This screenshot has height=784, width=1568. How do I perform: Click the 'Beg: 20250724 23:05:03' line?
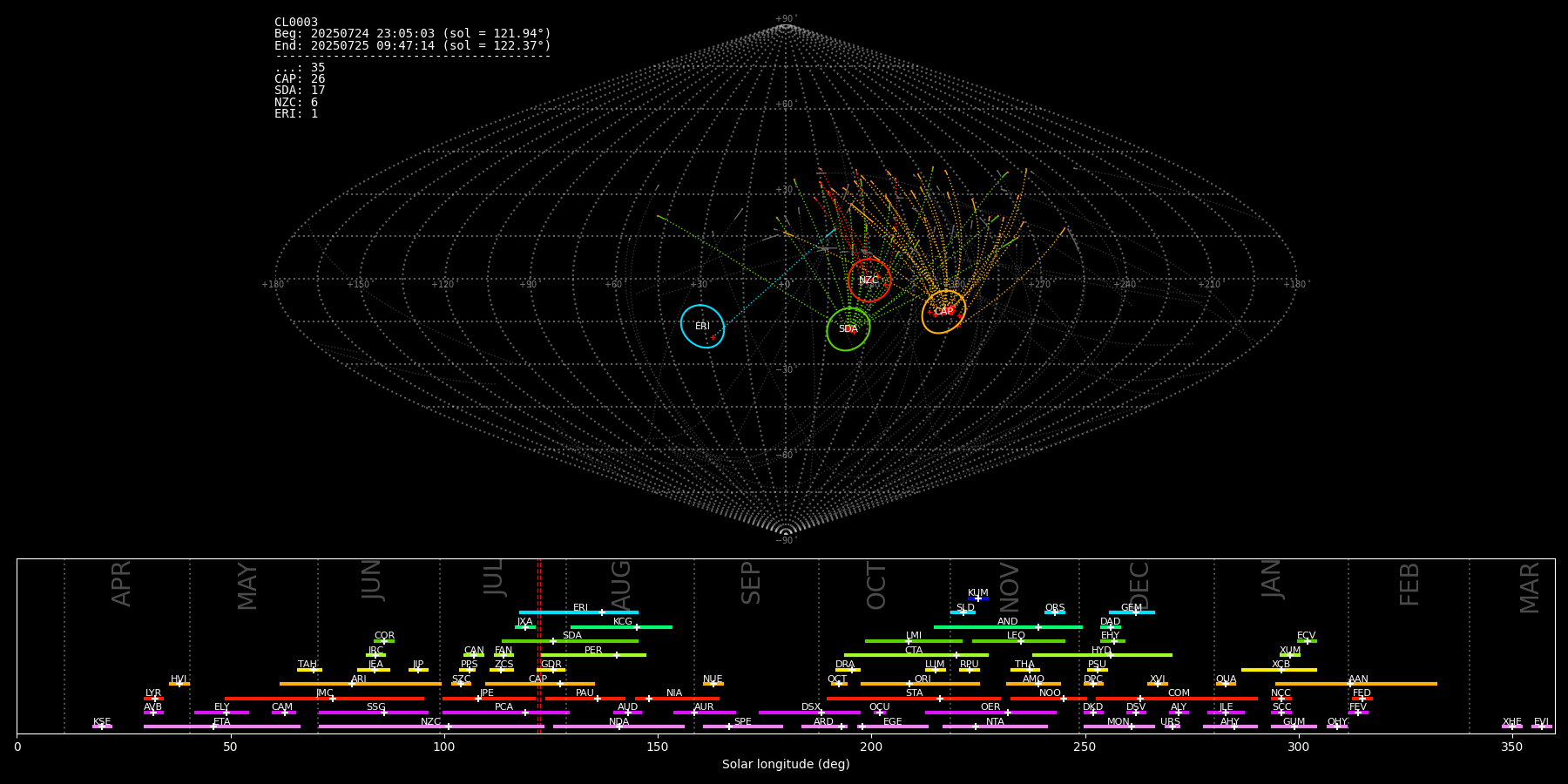413,34
